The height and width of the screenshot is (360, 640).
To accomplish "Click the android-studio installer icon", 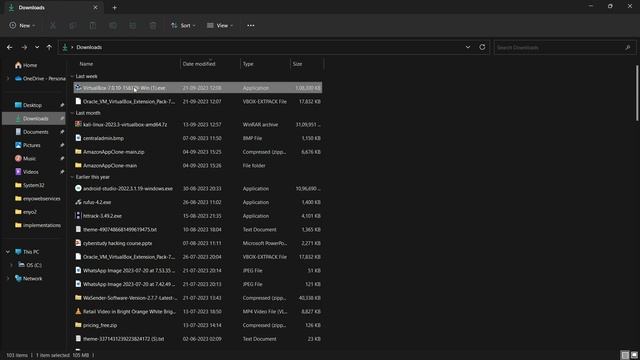I will tap(78, 188).
